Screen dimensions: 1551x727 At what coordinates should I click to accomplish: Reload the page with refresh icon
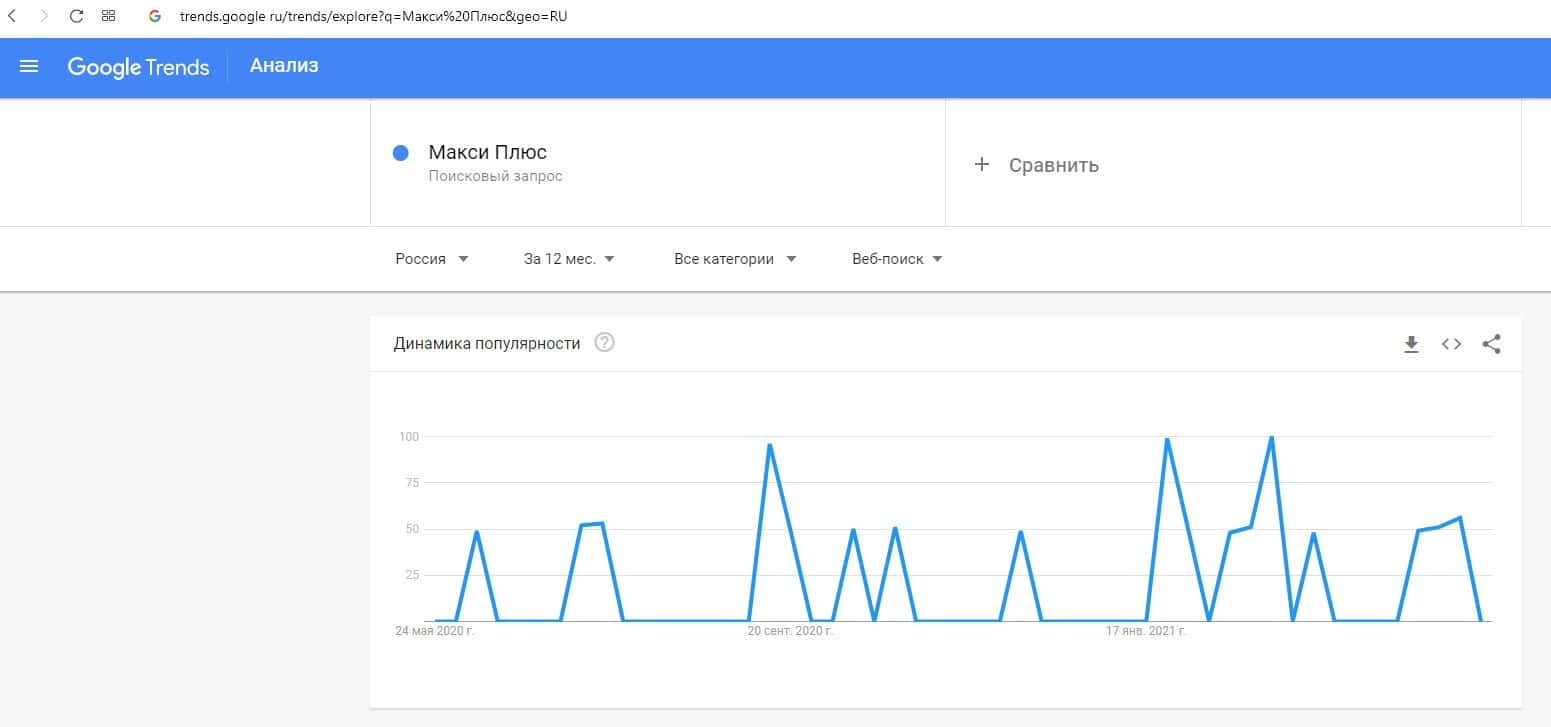[76, 16]
